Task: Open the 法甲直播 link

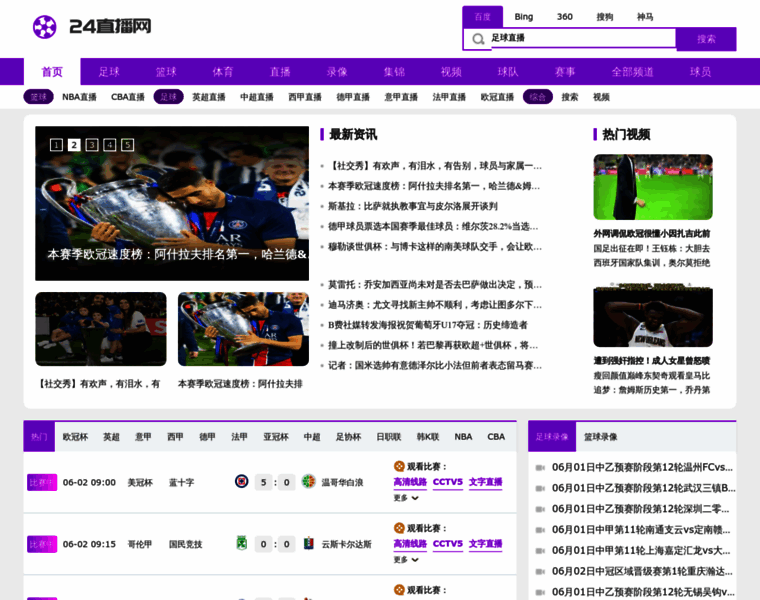Action: [449, 97]
